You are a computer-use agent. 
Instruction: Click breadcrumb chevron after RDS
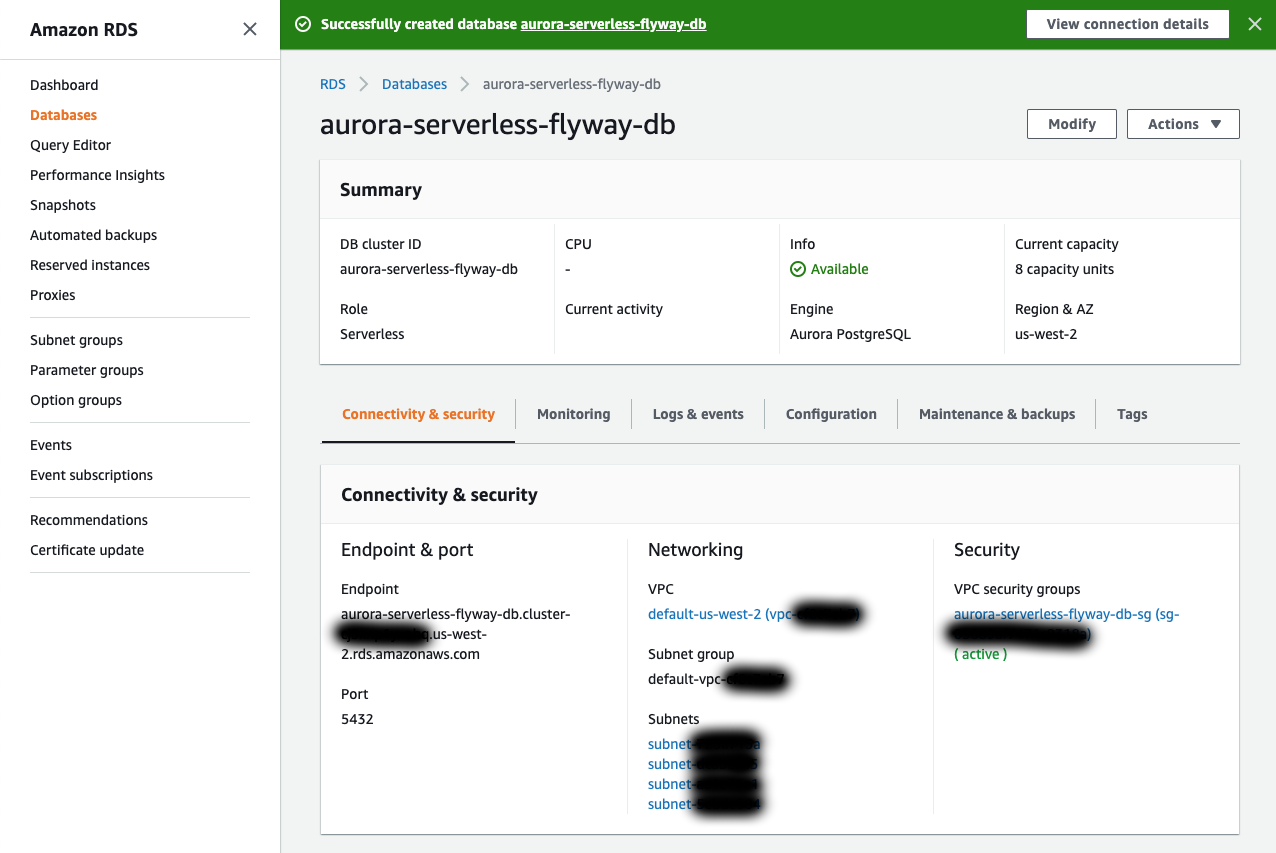tap(364, 84)
